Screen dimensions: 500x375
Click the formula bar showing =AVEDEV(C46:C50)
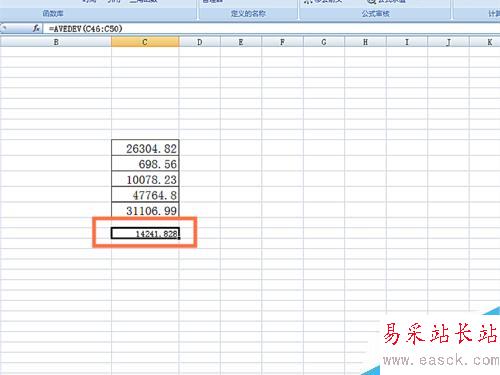[272, 29]
